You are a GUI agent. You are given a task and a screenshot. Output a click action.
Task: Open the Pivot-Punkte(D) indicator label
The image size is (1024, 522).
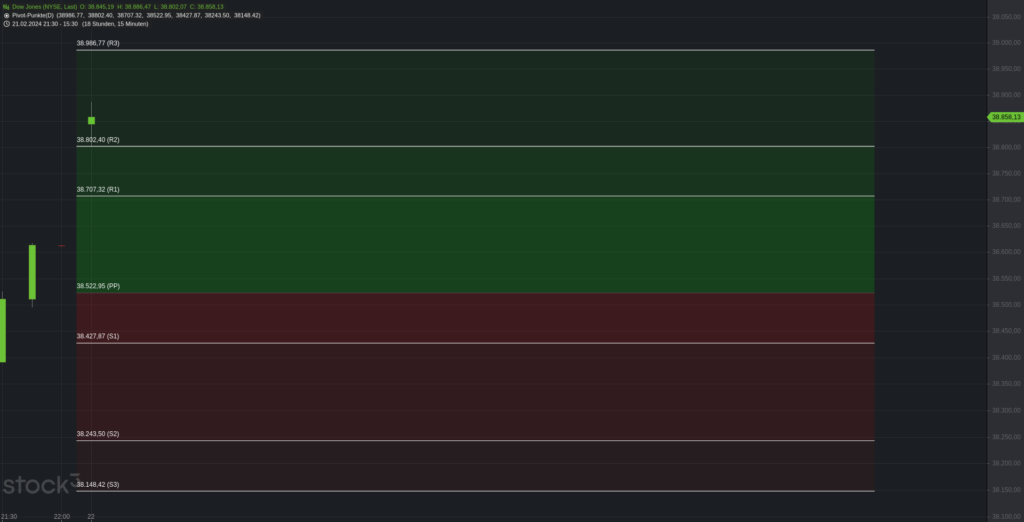(33, 15)
